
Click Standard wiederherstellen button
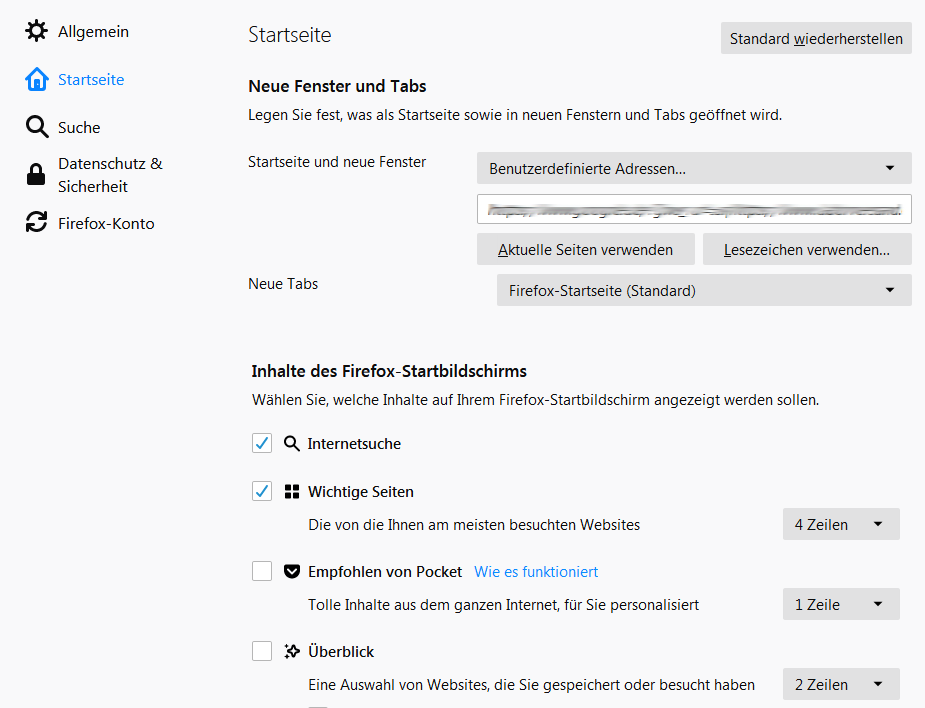click(816, 38)
